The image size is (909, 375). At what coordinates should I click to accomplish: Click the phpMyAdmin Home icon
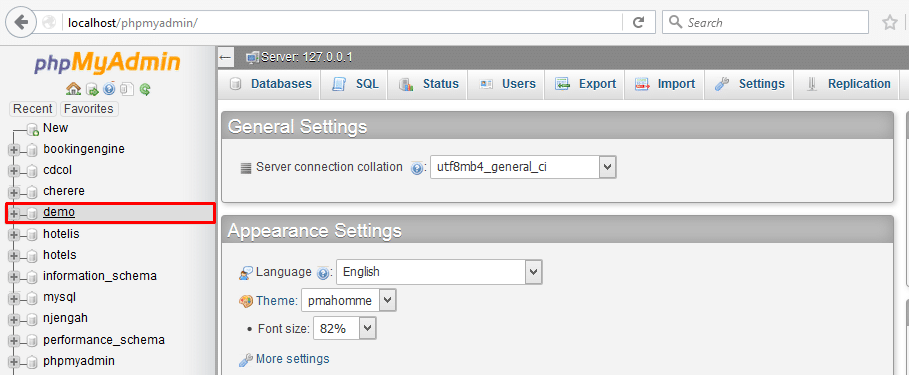pyautogui.click(x=73, y=89)
